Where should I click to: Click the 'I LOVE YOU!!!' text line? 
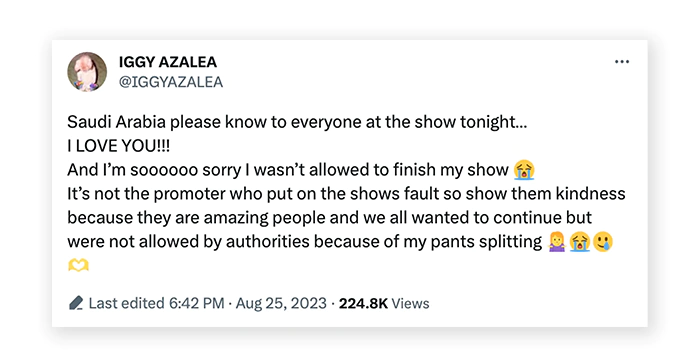118,146
